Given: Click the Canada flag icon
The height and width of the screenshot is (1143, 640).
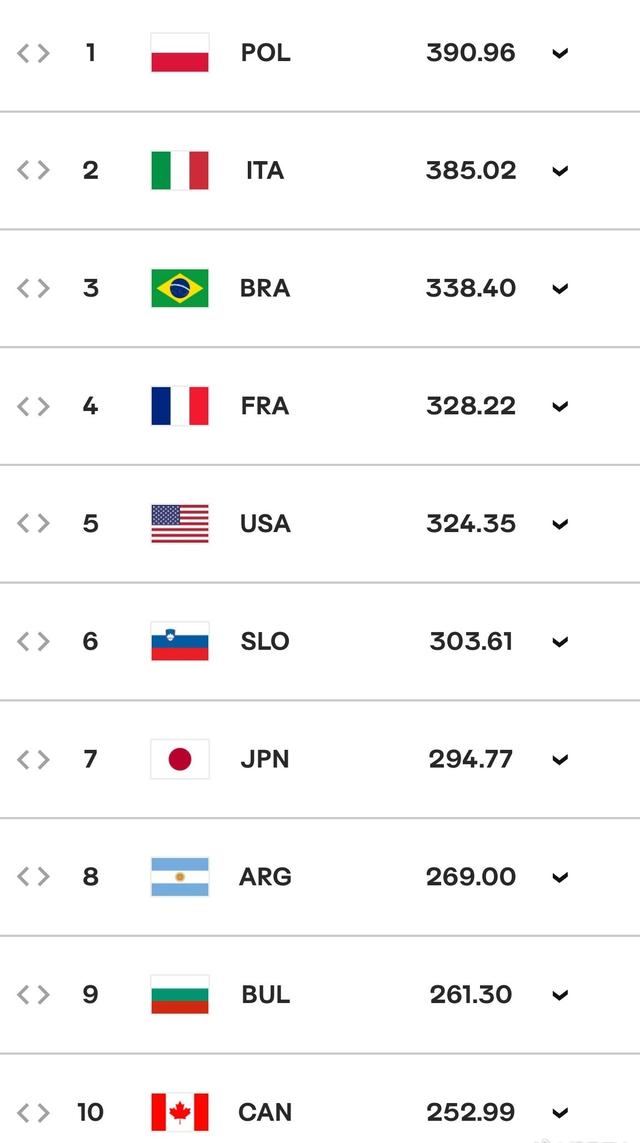Looking at the screenshot, I should 180,1112.
